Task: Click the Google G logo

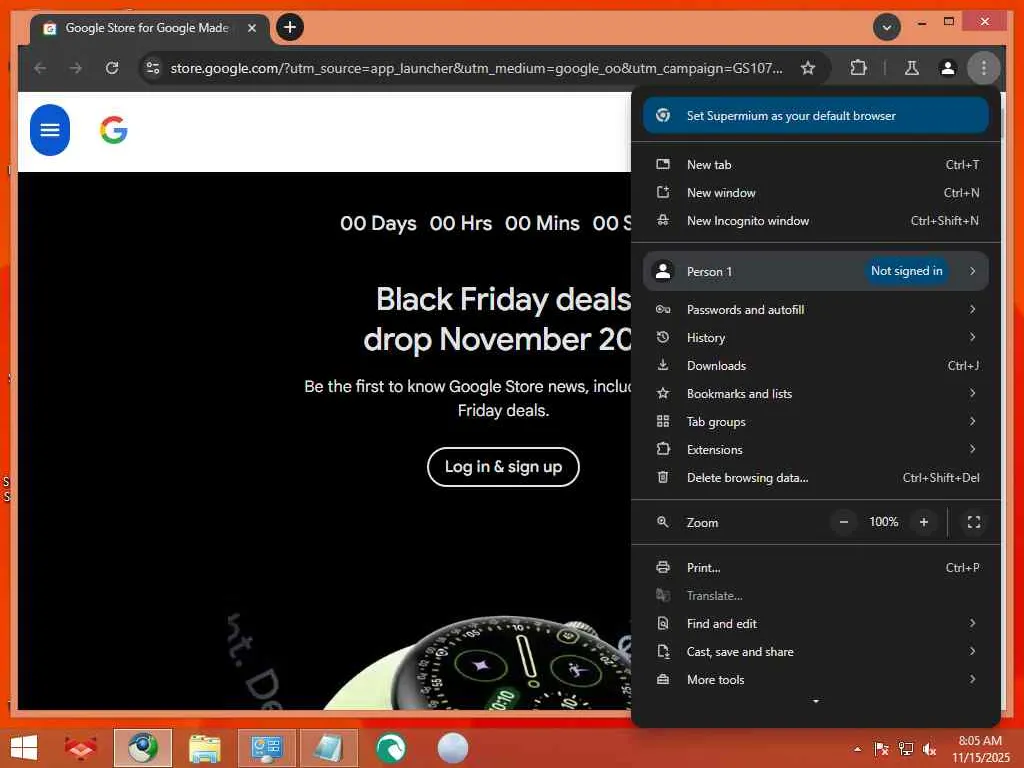Action: [x=114, y=130]
